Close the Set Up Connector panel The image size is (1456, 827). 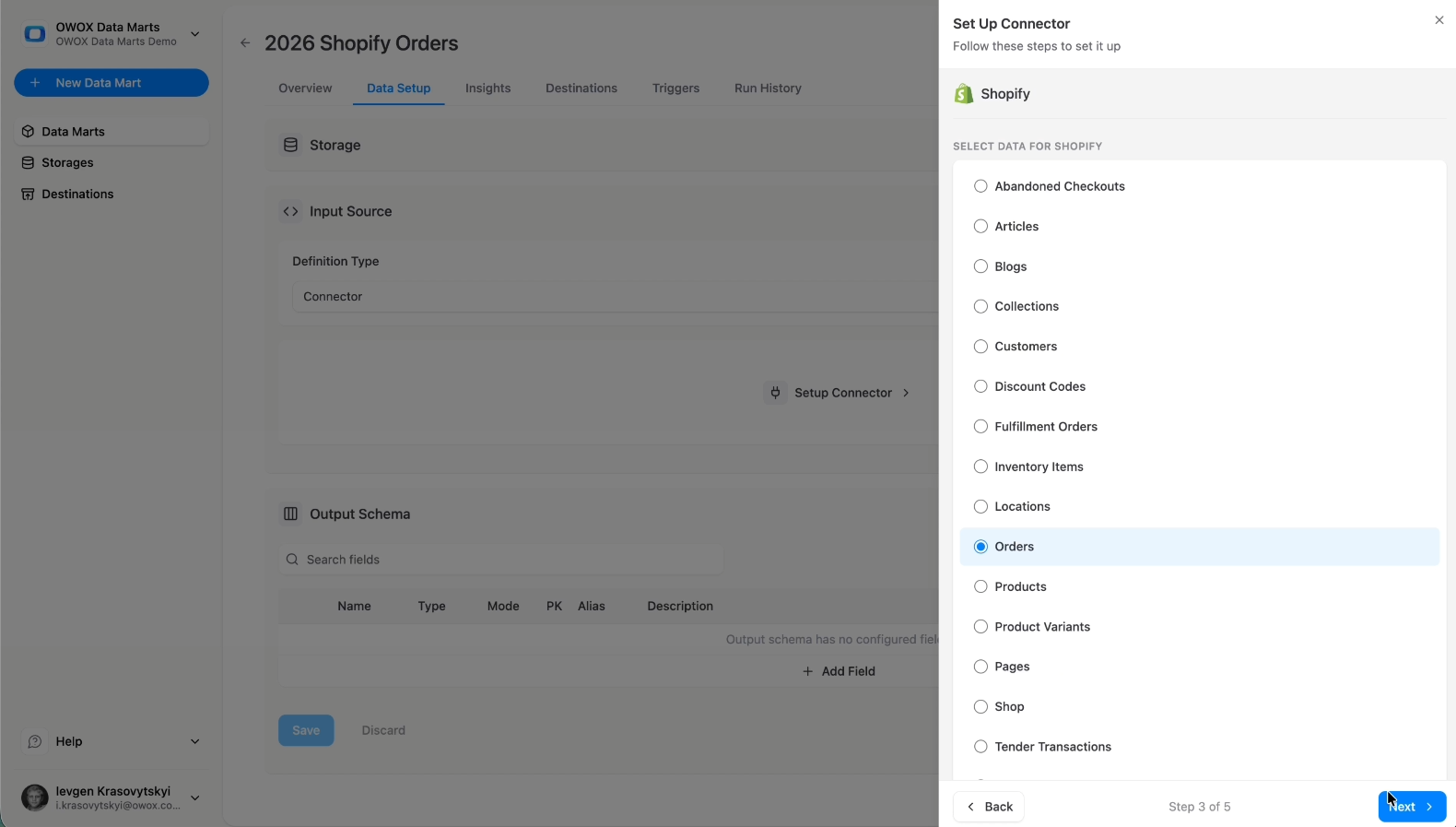pos(1439,20)
